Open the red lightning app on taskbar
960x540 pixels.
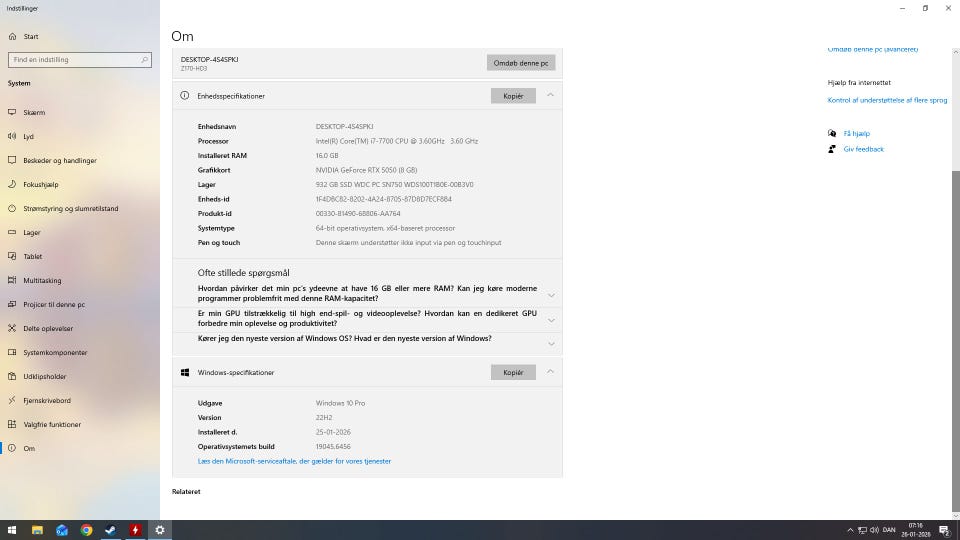(x=135, y=530)
